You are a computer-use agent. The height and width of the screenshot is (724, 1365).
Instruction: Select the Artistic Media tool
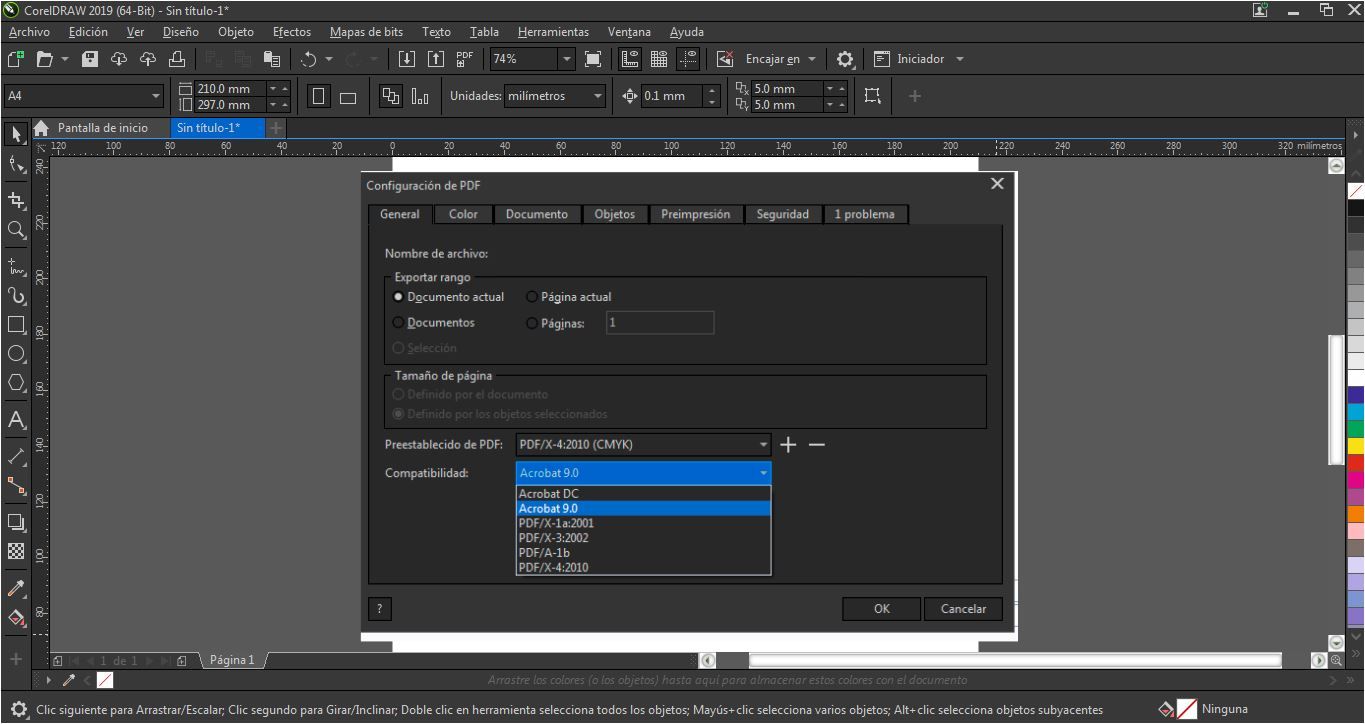tap(16, 296)
